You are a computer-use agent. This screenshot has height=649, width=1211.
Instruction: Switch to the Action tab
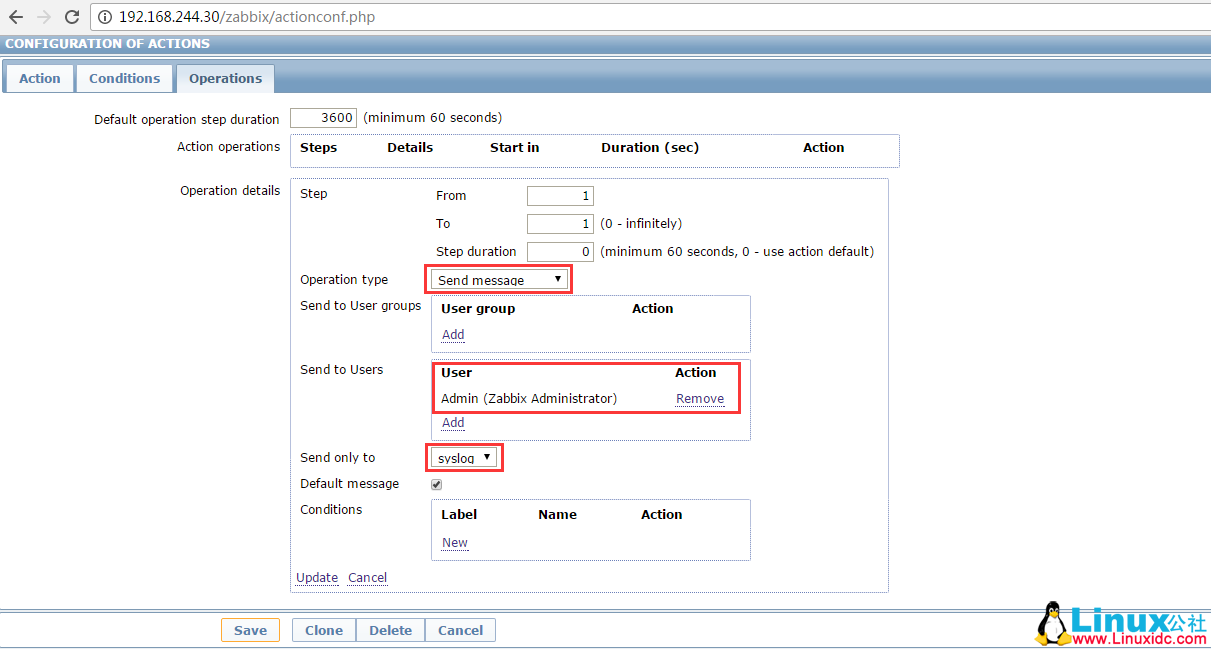pos(39,78)
